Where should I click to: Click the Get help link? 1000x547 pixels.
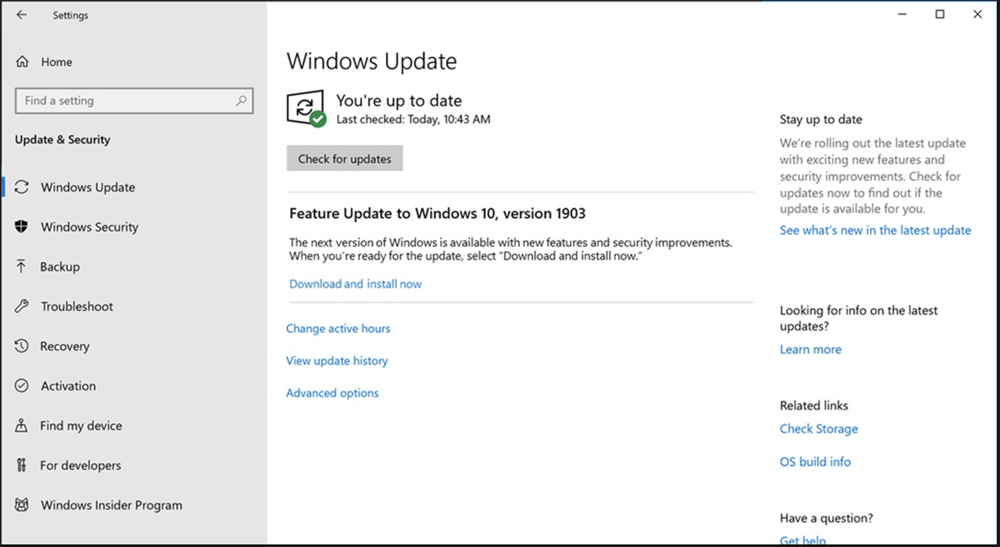pos(803,541)
